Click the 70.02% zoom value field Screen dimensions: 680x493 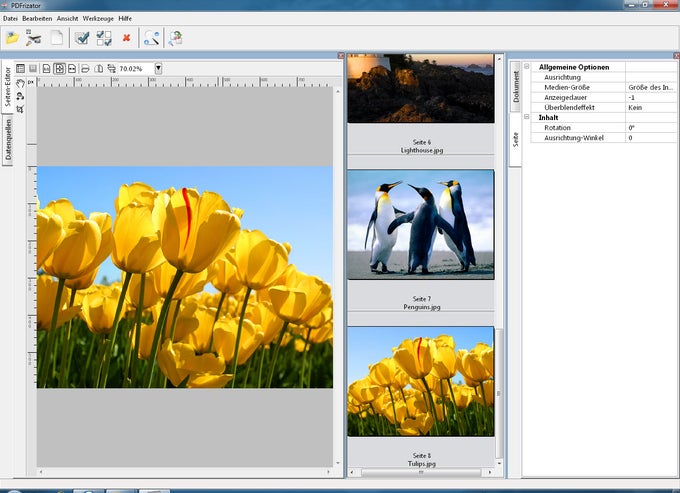coord(136,69)
